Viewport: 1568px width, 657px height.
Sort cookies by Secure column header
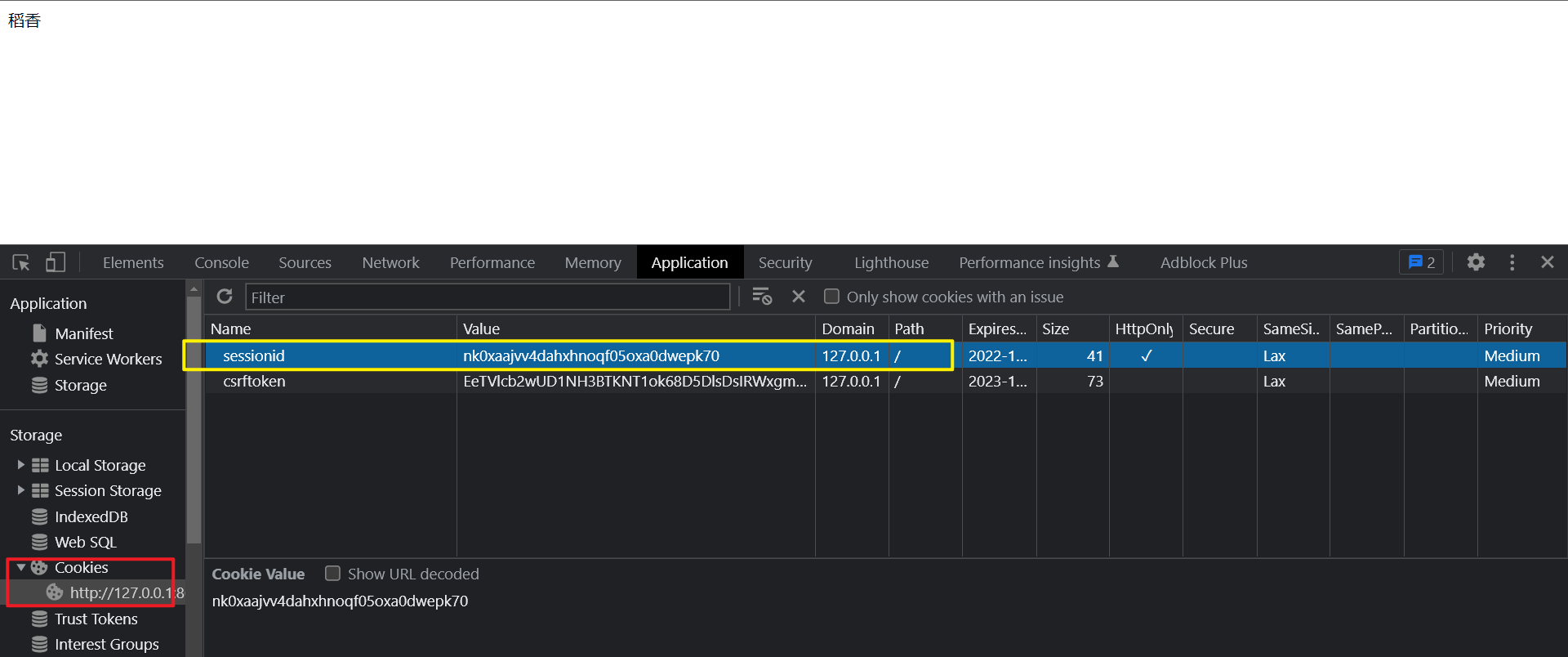coord(1220,328)
